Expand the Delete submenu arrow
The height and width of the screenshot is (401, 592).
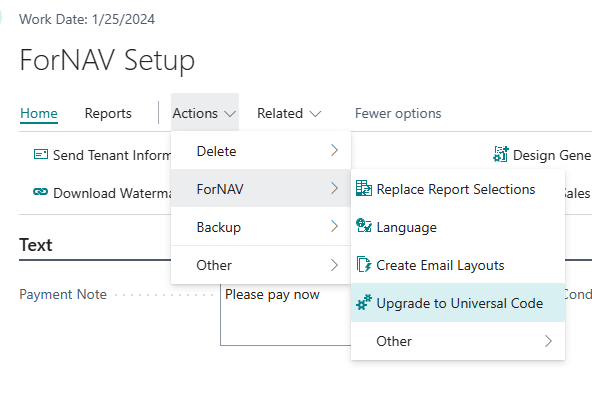[x=334, y=150]
